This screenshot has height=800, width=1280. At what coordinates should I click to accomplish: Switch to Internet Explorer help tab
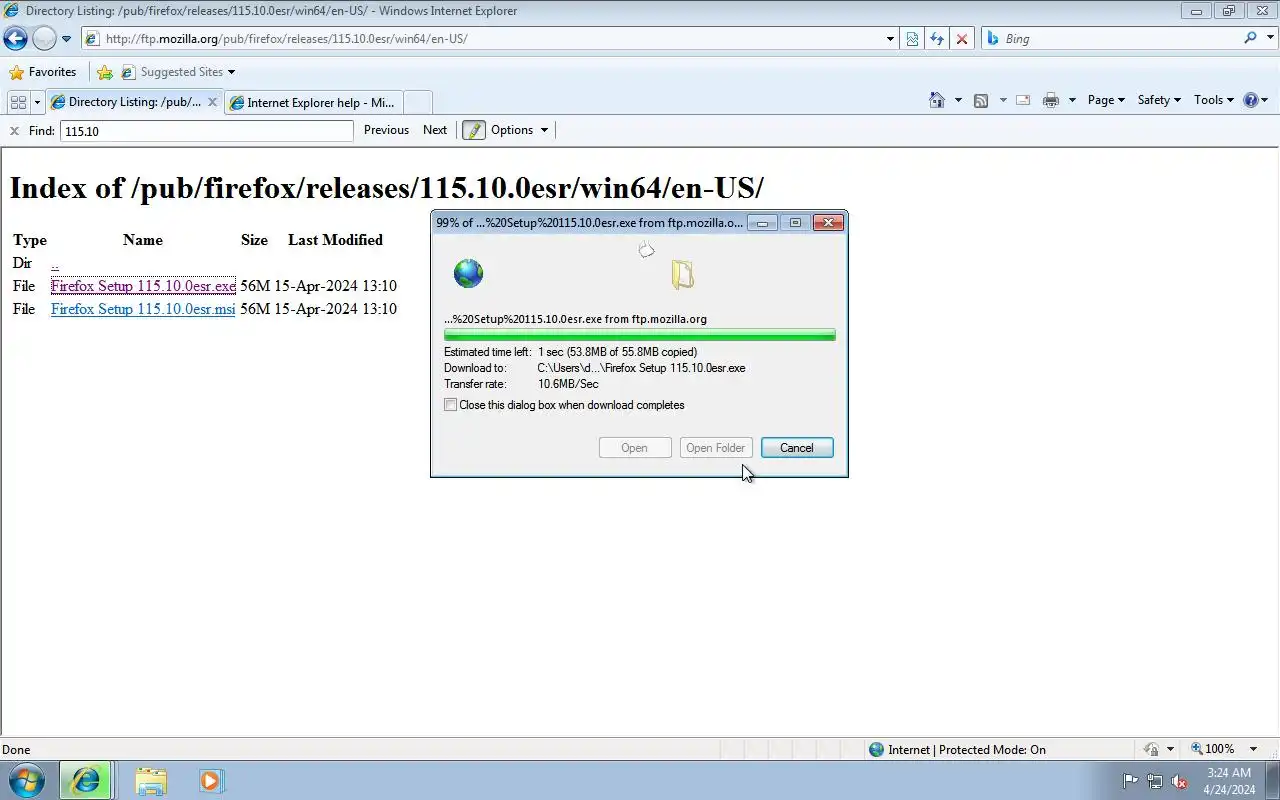click(x=313, y=102)
